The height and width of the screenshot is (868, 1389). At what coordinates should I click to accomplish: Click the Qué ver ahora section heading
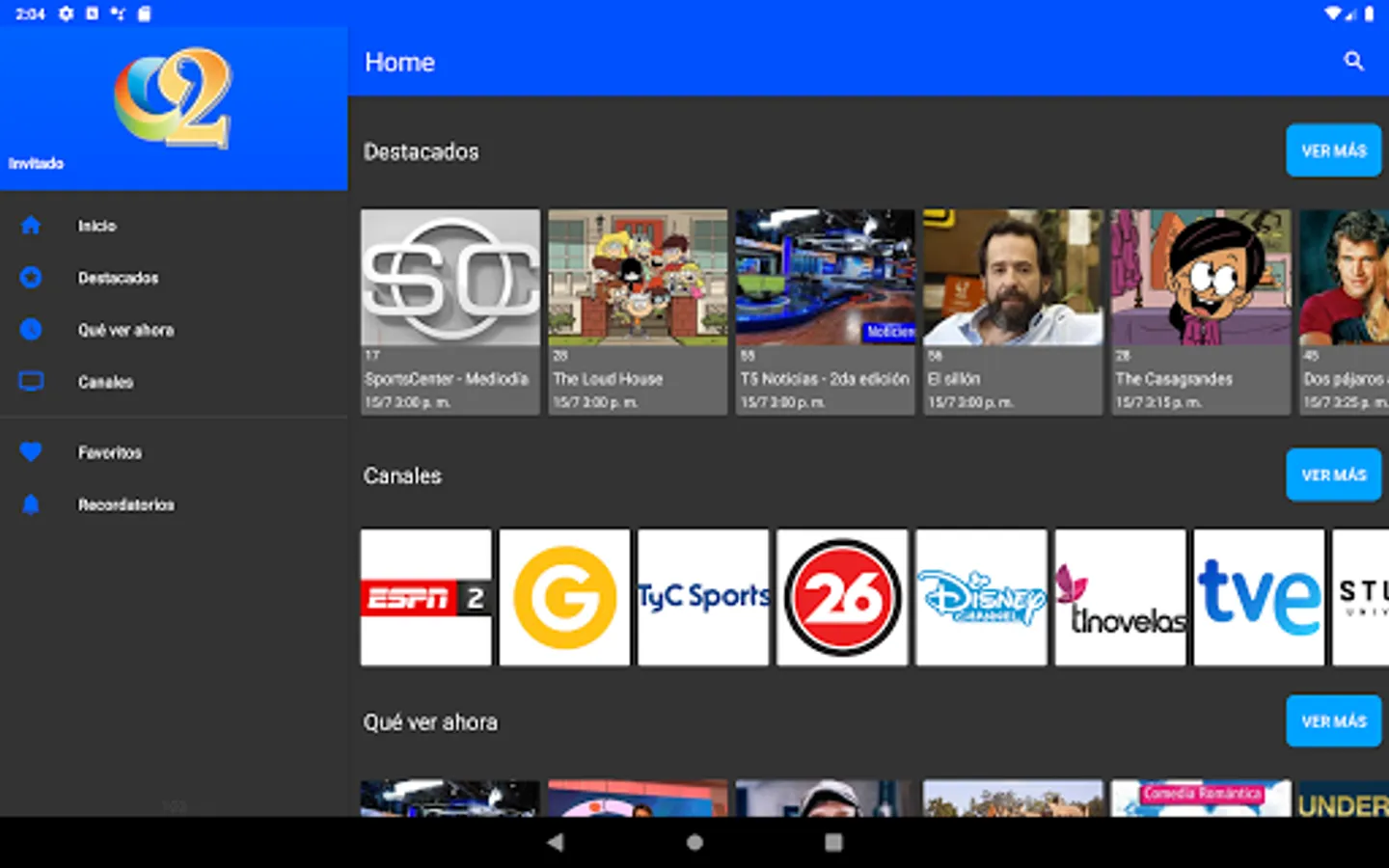coord(430,722)
